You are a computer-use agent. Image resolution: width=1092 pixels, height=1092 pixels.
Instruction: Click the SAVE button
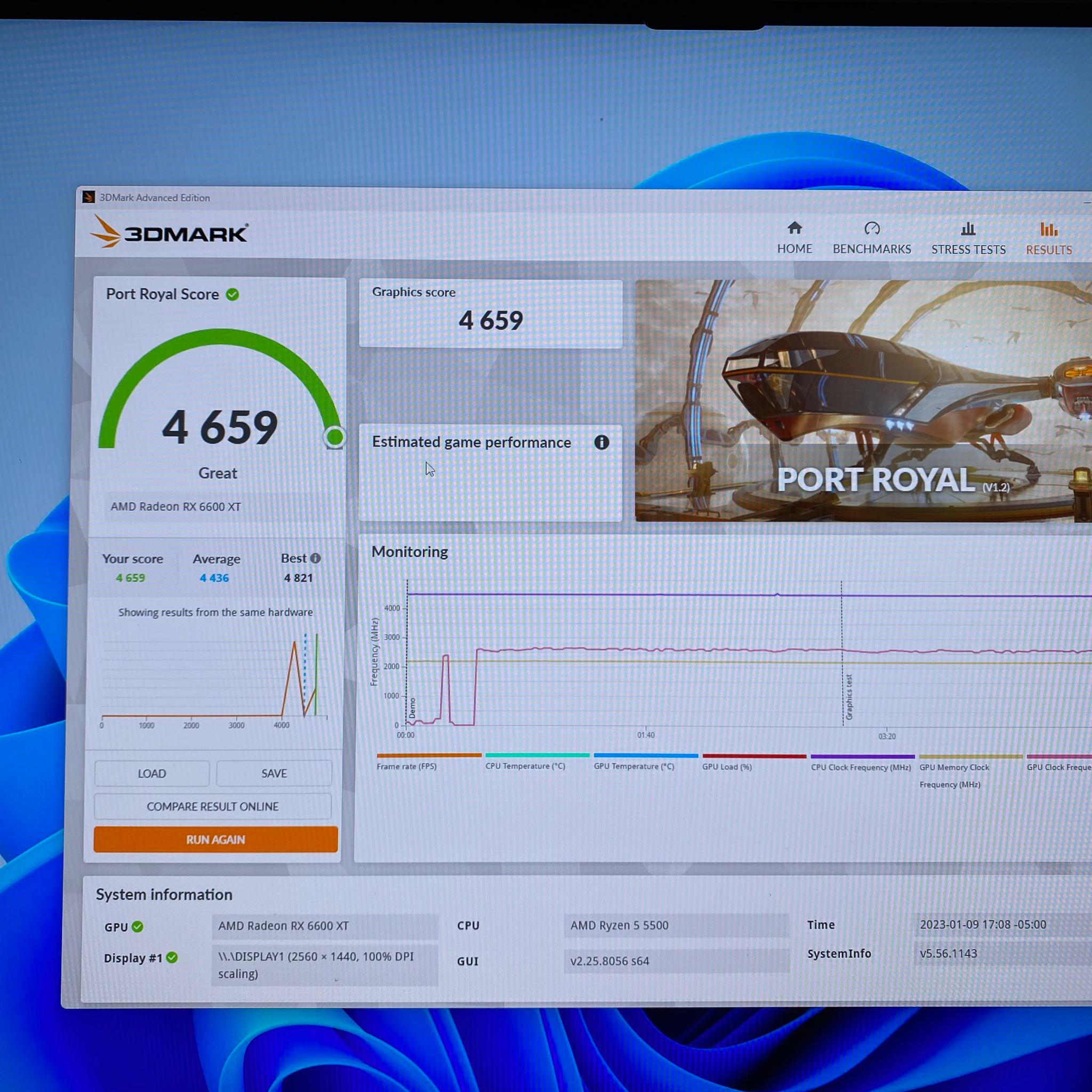point(274,773)
